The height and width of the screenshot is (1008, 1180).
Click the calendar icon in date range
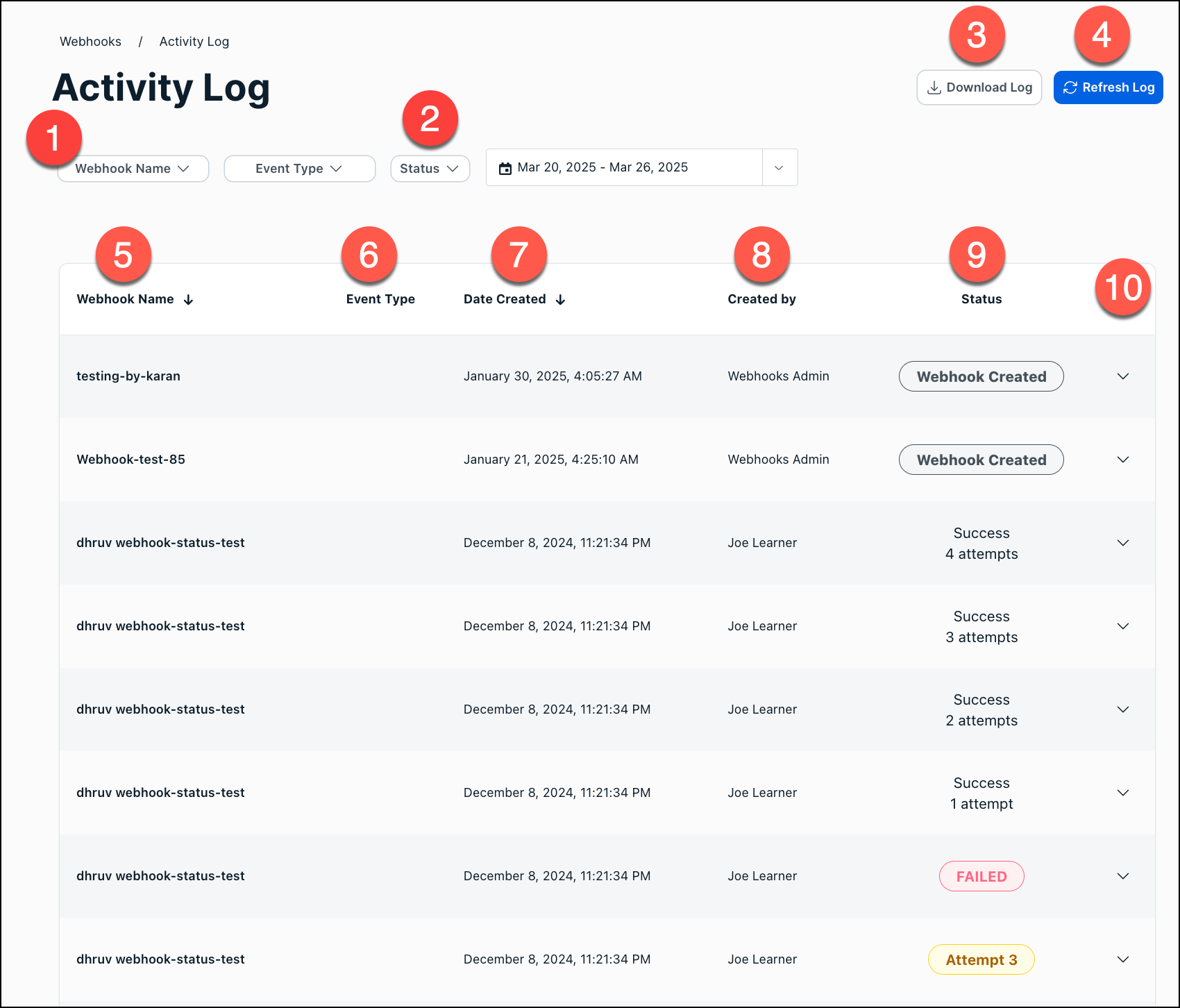[505, 168]
